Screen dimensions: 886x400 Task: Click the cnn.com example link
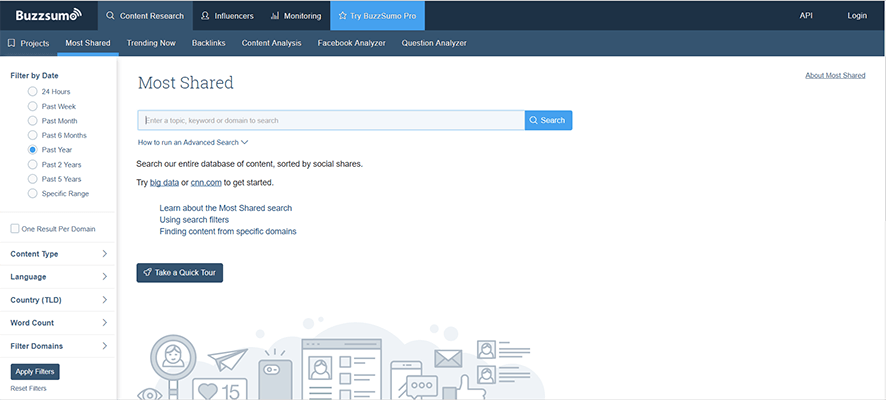pyautogui.click(x=206, y=183)
